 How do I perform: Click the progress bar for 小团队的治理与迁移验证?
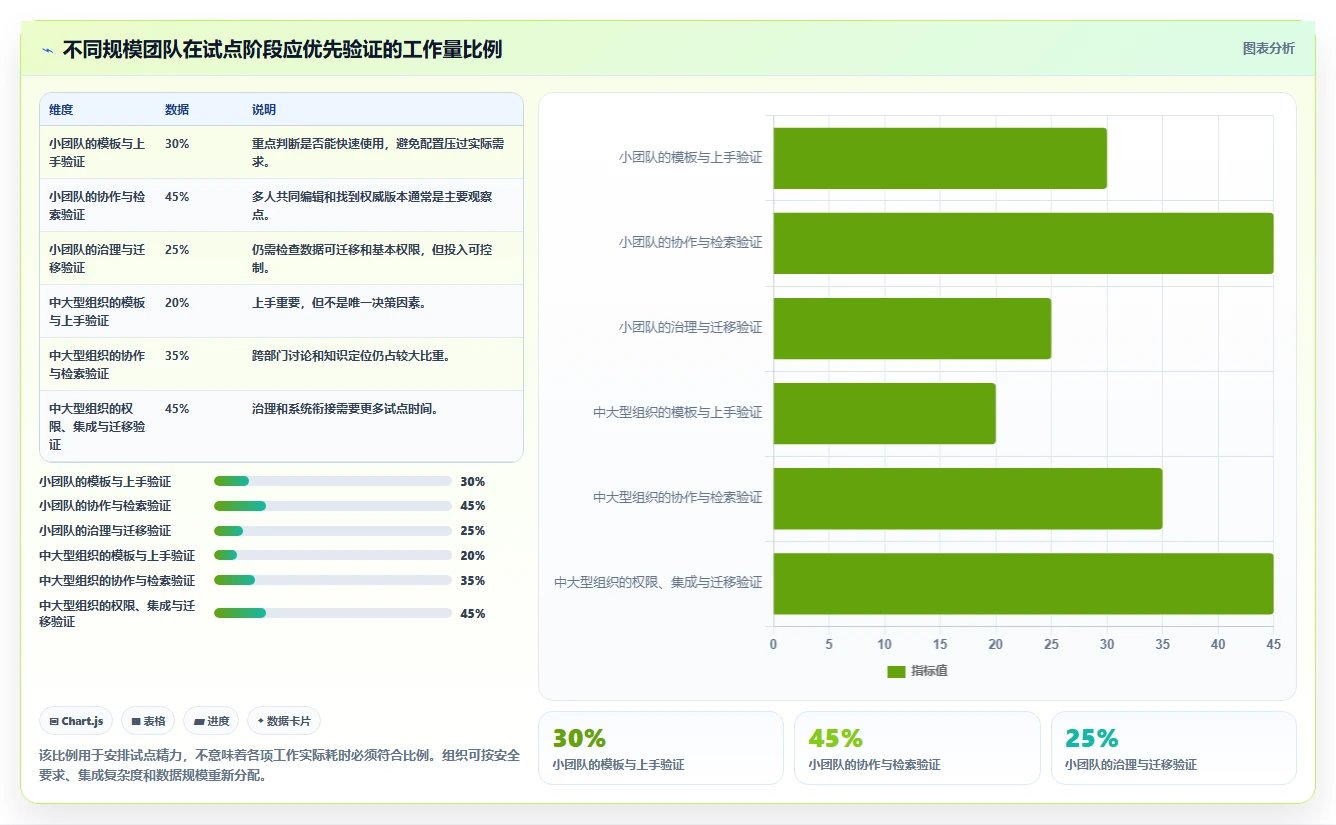pos(333,531)
